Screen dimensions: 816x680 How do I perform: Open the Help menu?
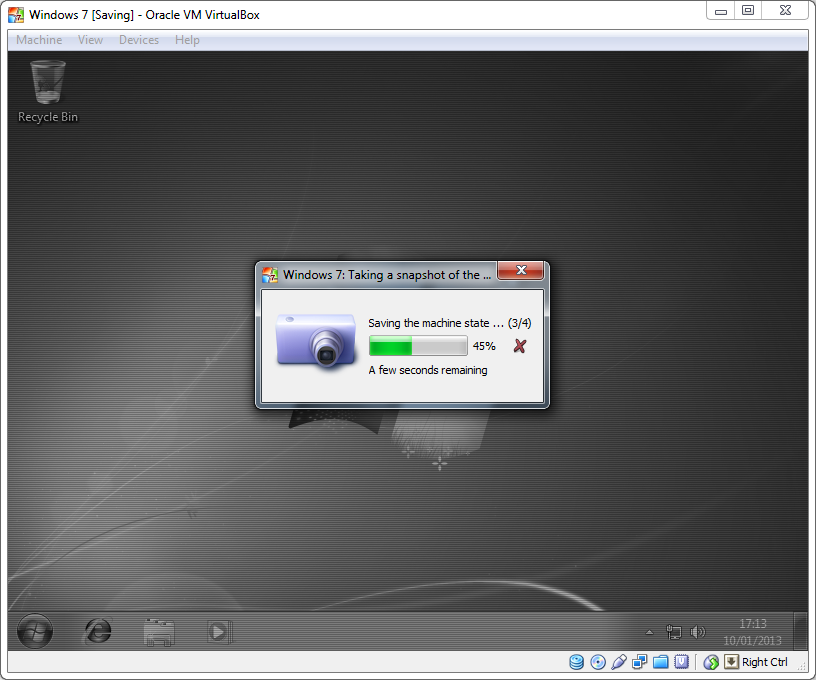[x=187, y=40]
